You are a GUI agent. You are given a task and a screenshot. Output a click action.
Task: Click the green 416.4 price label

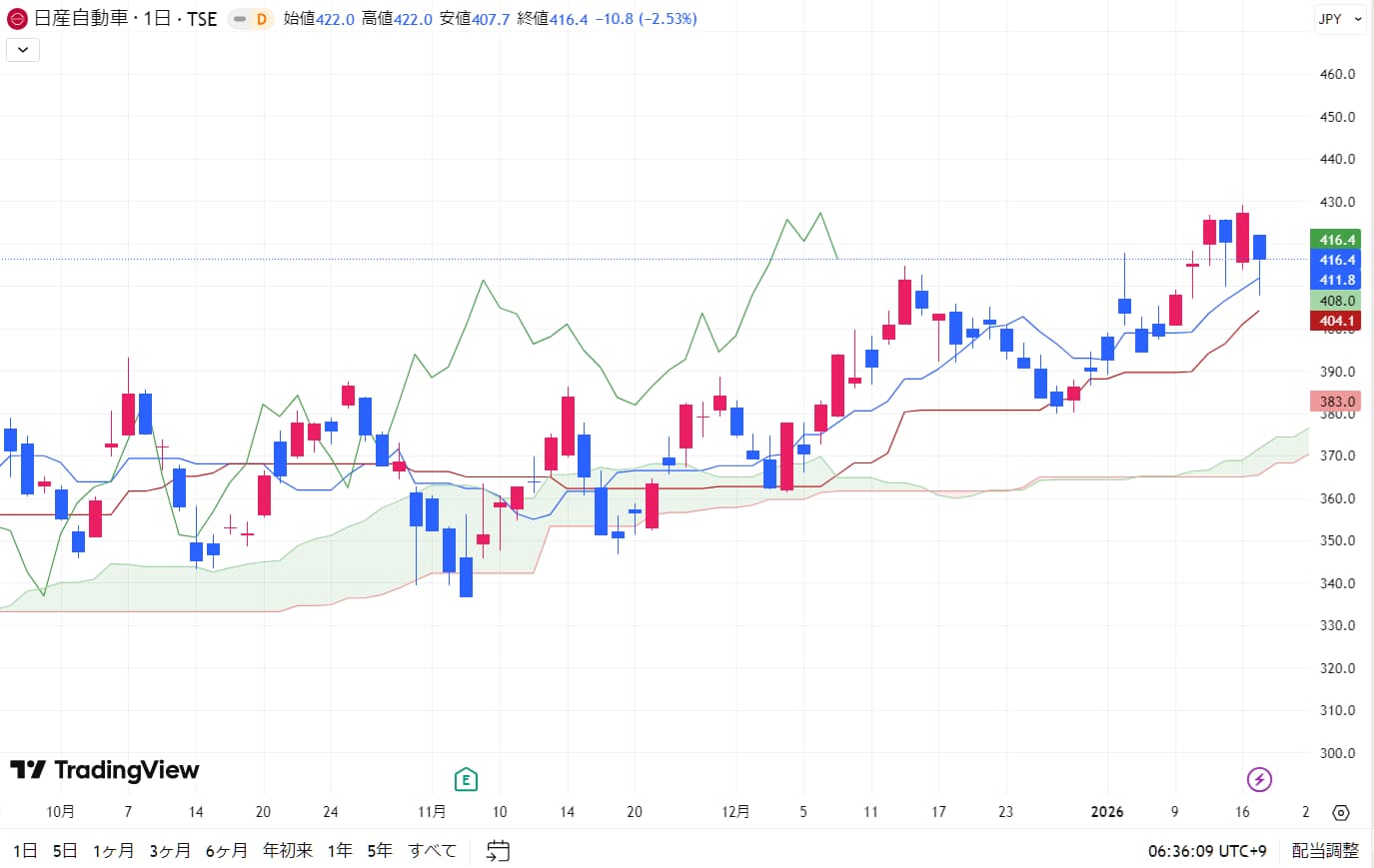click(x=1337, y=239)
